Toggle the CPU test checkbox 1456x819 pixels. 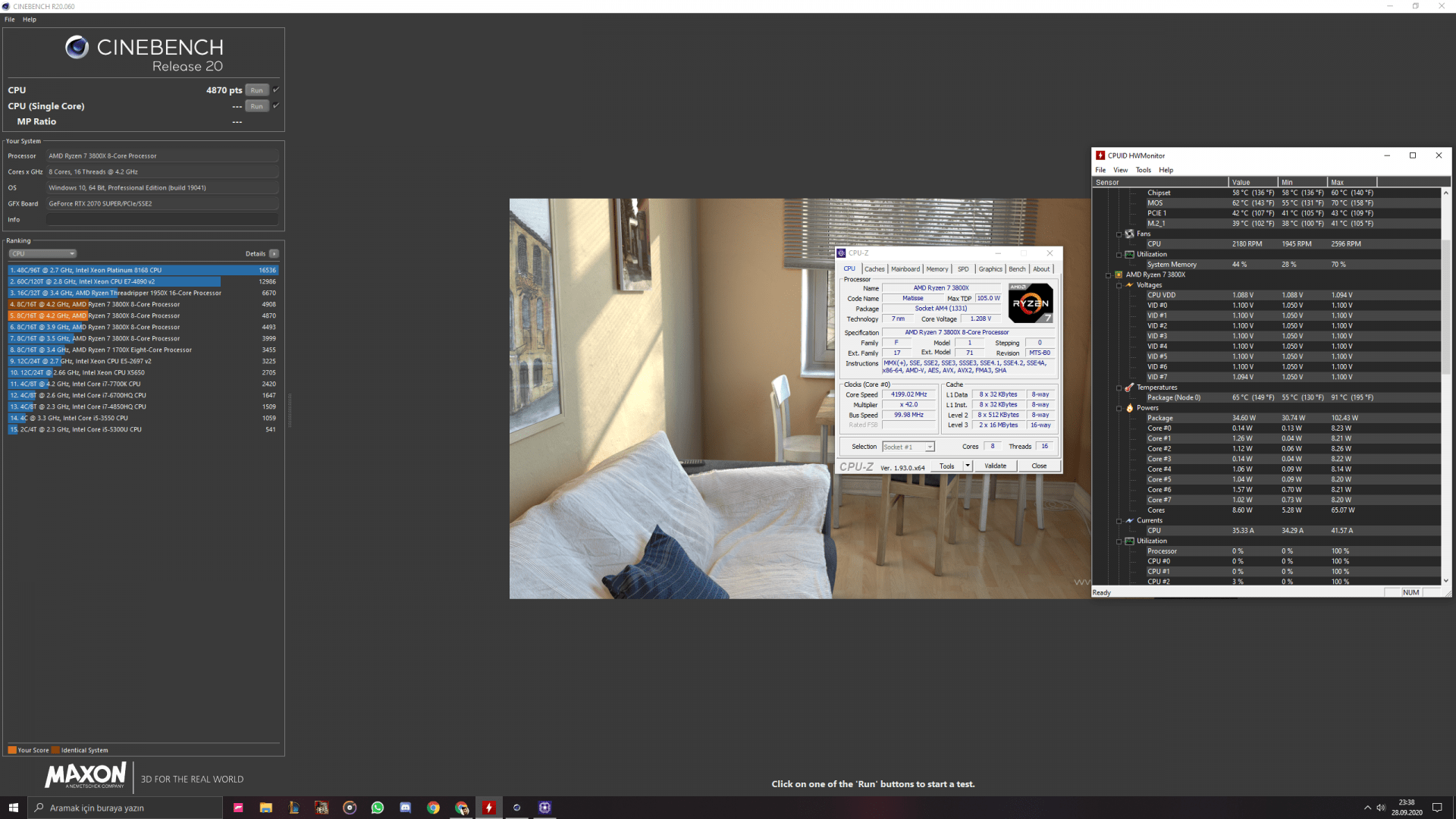276,89
